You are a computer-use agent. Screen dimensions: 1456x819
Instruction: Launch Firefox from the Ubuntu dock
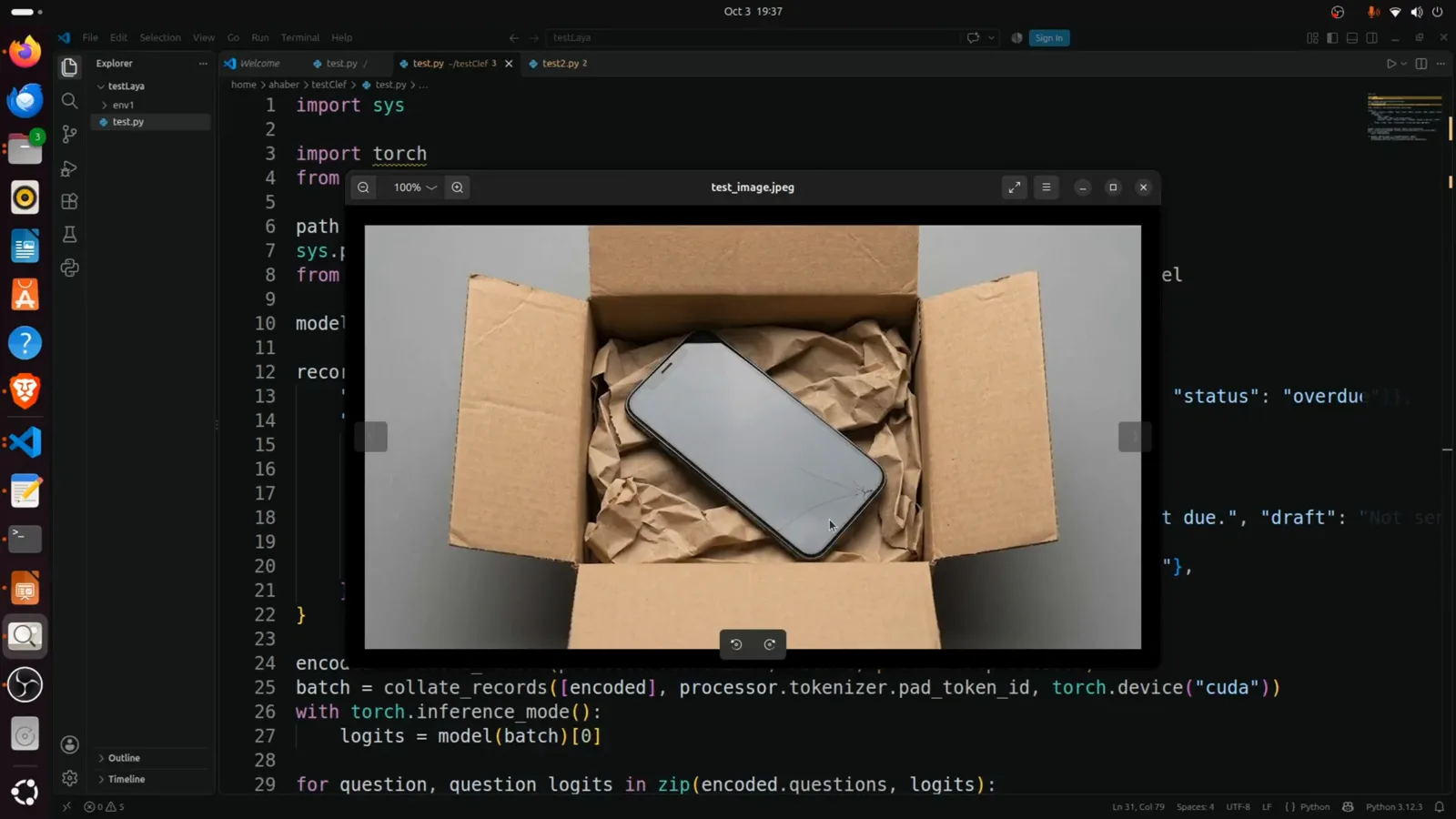(x=25, y=51)
